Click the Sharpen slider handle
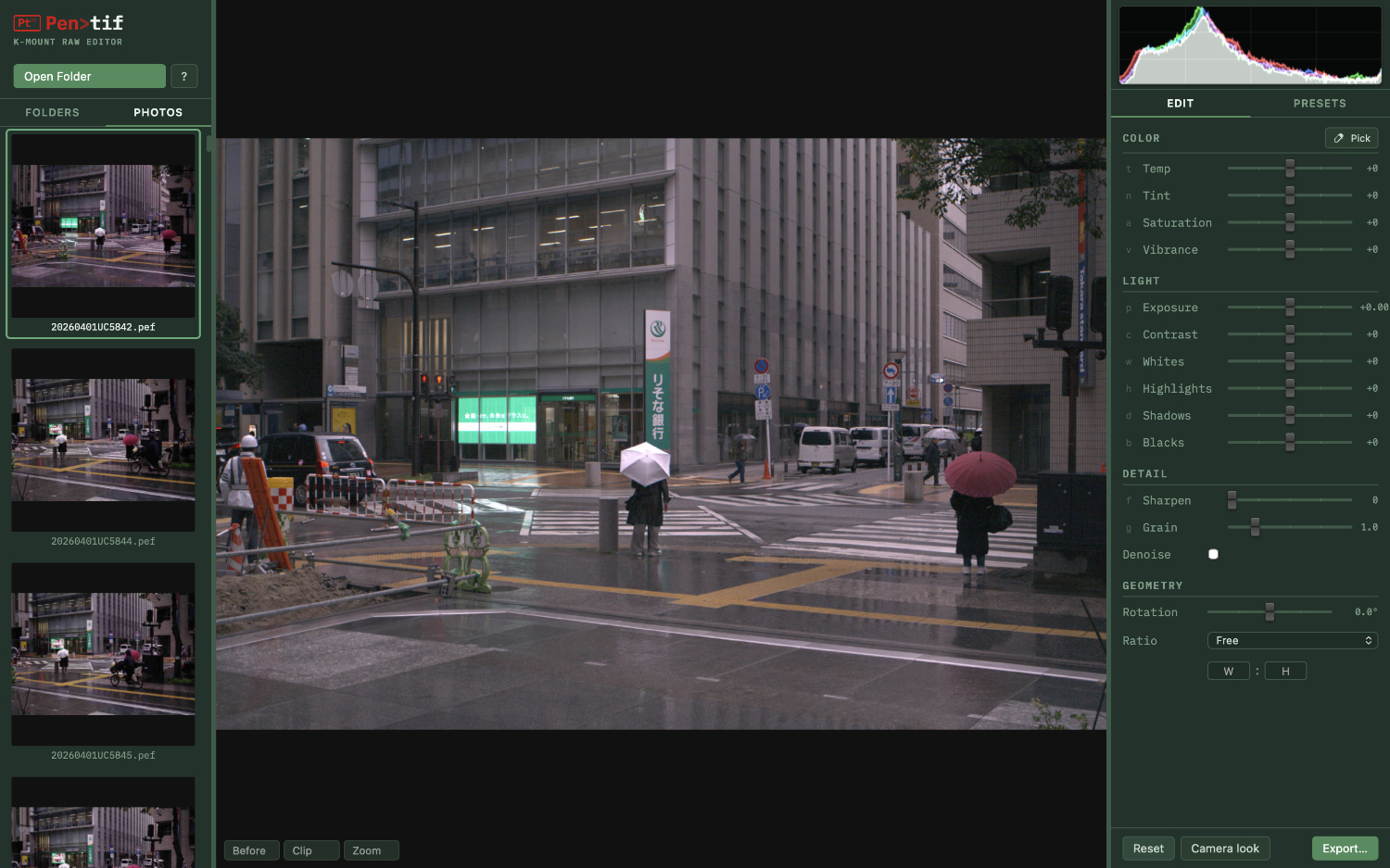Viewport: 1390px width, 868px height. pos(1232,500)
